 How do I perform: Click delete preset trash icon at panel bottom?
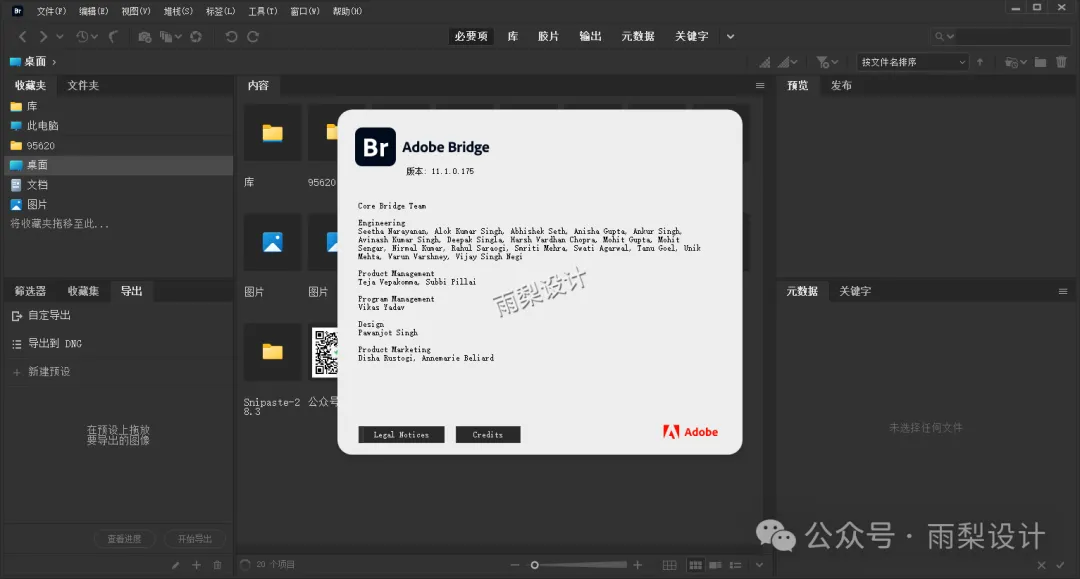click(218, 565)
